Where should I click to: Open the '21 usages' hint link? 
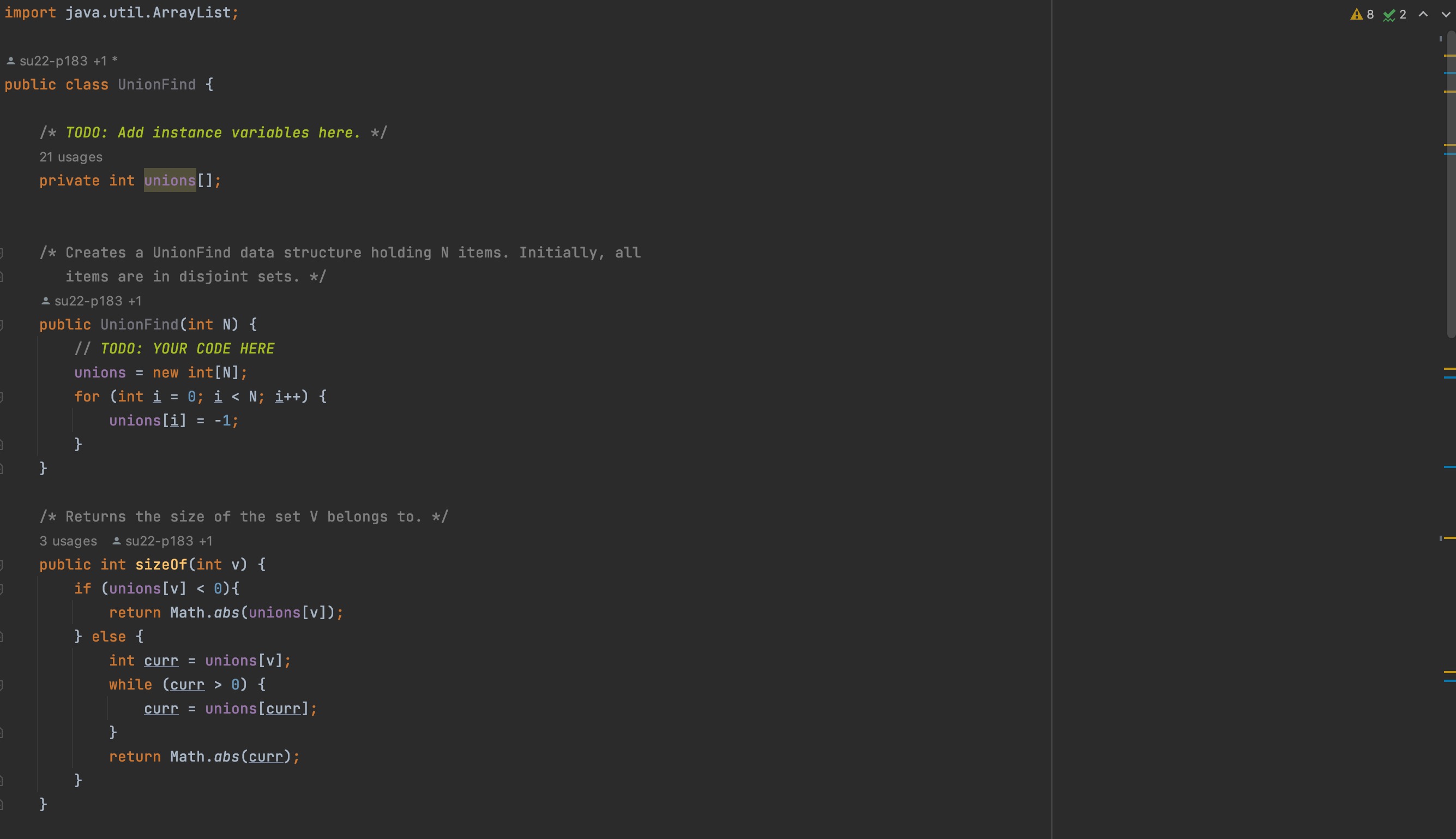70,157
